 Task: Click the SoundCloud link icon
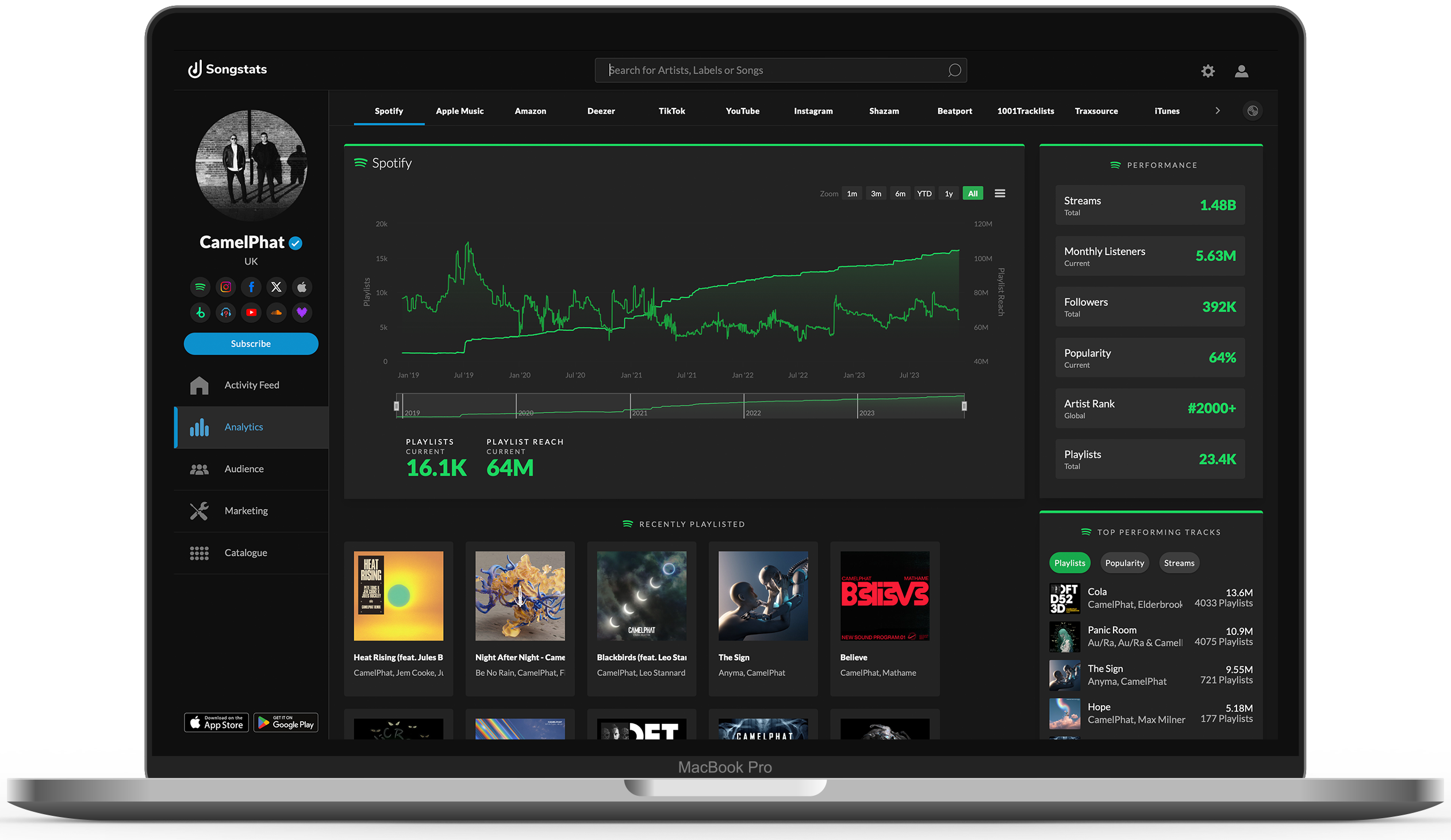(277, 313)
